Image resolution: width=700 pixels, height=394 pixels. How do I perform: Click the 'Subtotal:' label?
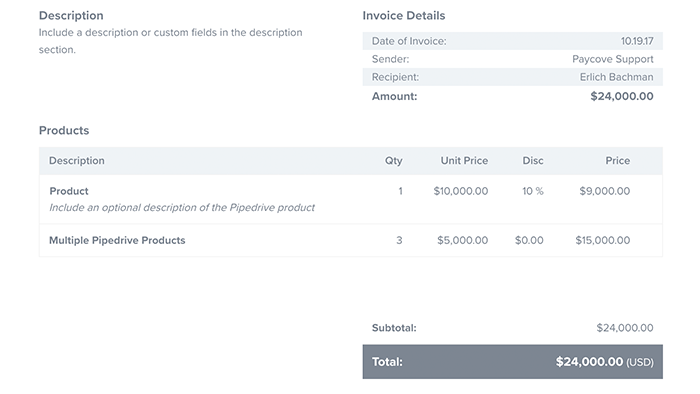click(394, 328)
